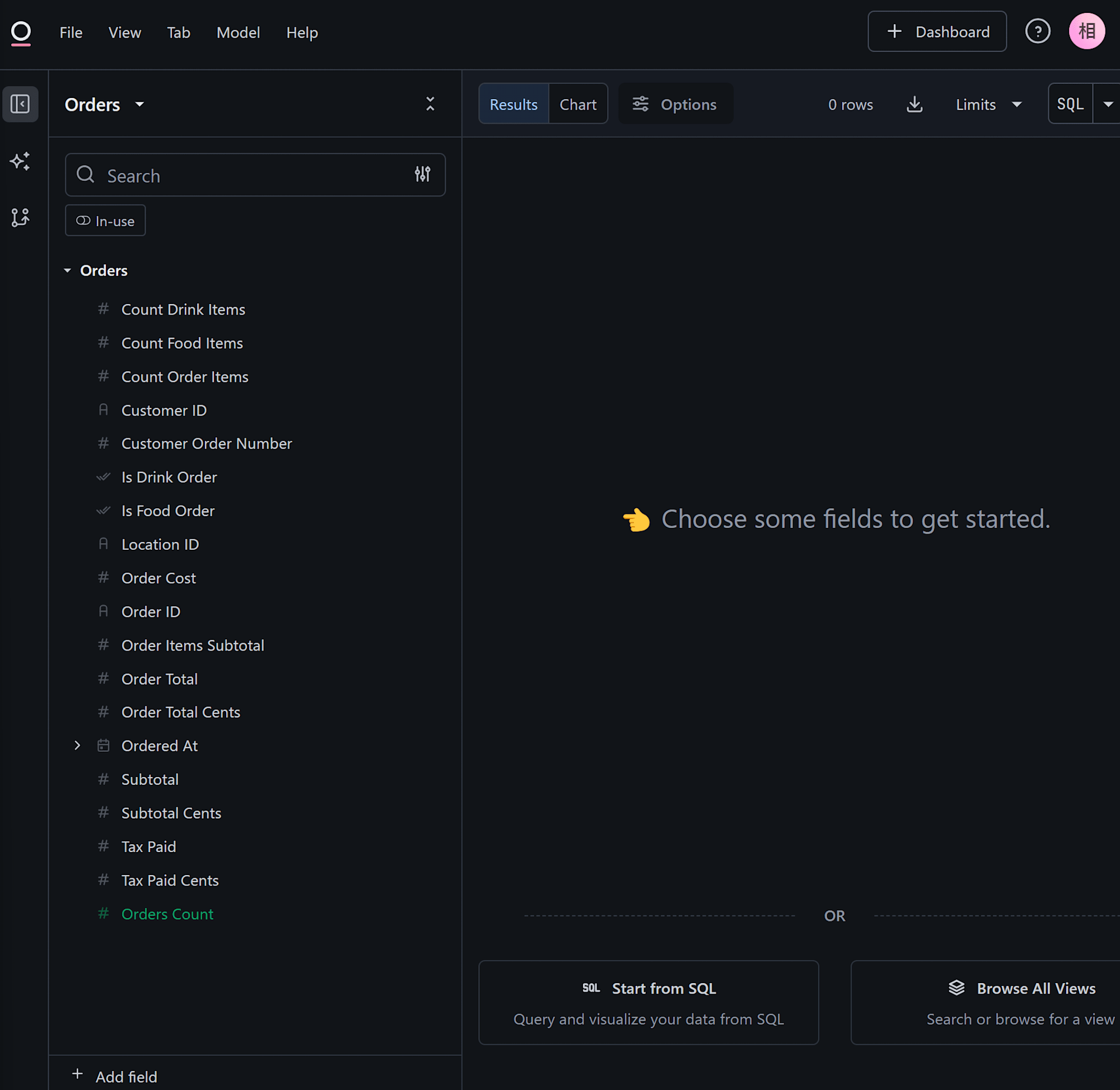This screenshot has width=1120, height=1090.
Task: Open the Help menu
Action: (302, 32)
